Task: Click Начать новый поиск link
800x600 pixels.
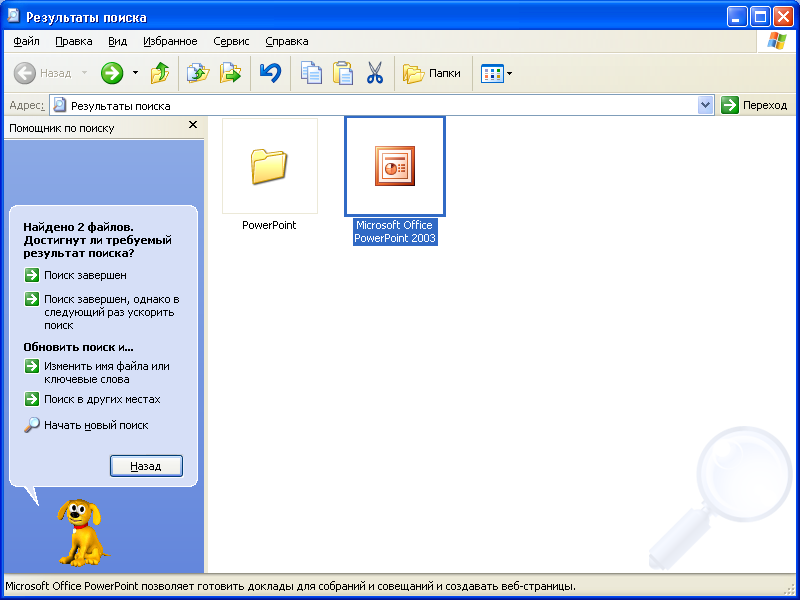Action: 96,425
